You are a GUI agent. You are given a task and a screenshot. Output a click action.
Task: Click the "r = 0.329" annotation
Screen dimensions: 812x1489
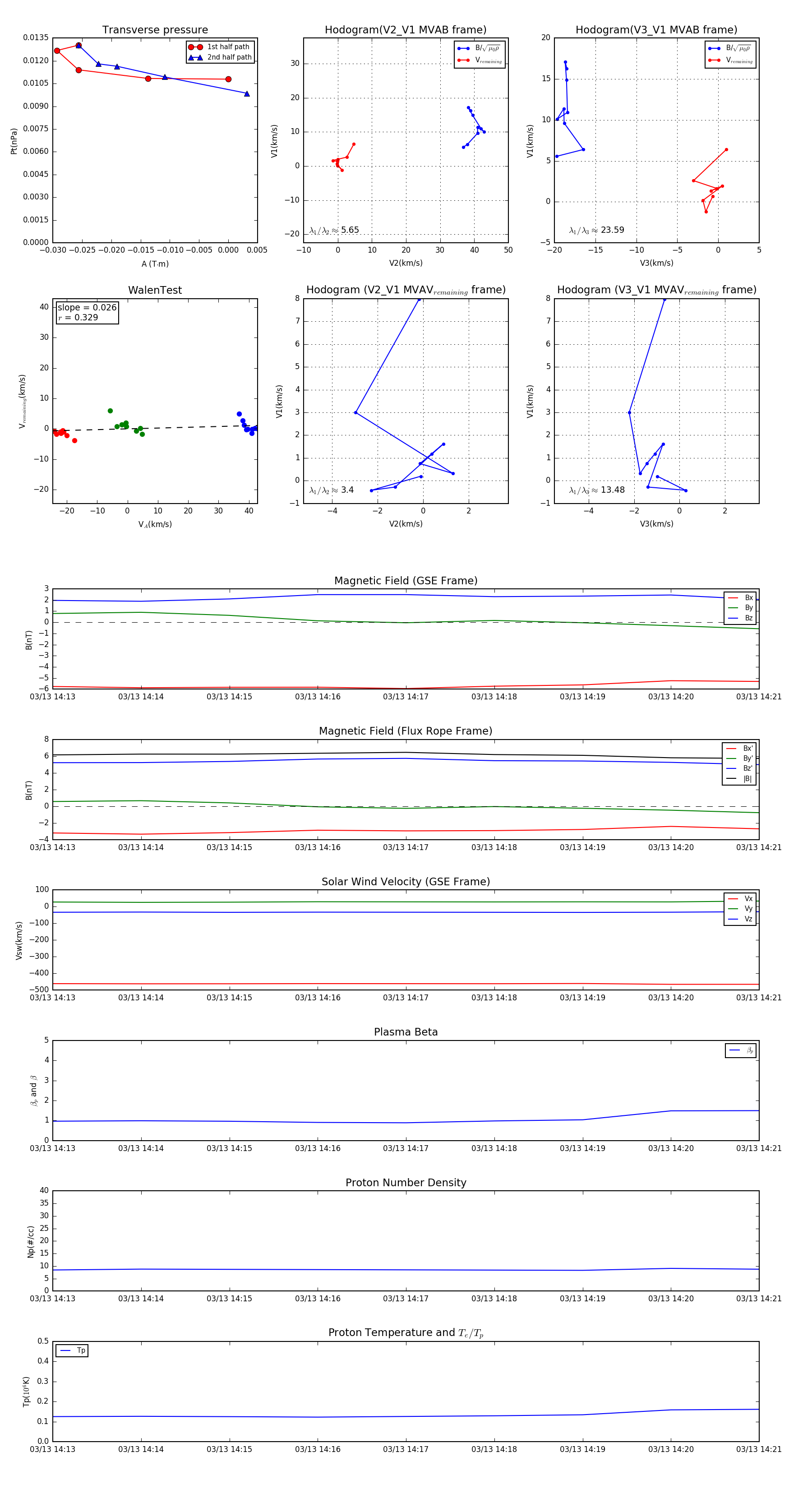point(78,317)
